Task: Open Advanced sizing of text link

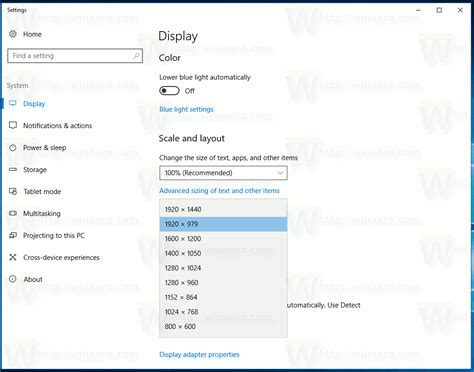Action: (x=219, y=191)
